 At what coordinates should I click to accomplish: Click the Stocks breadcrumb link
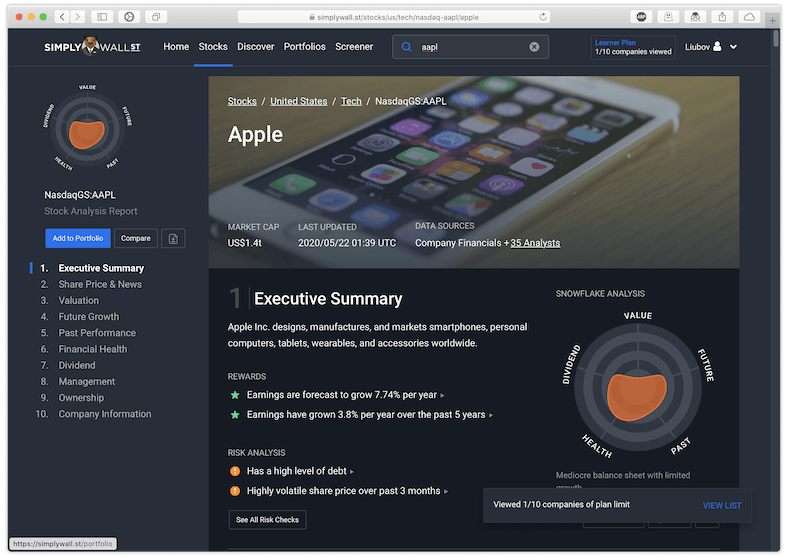(x=242, y=101)
